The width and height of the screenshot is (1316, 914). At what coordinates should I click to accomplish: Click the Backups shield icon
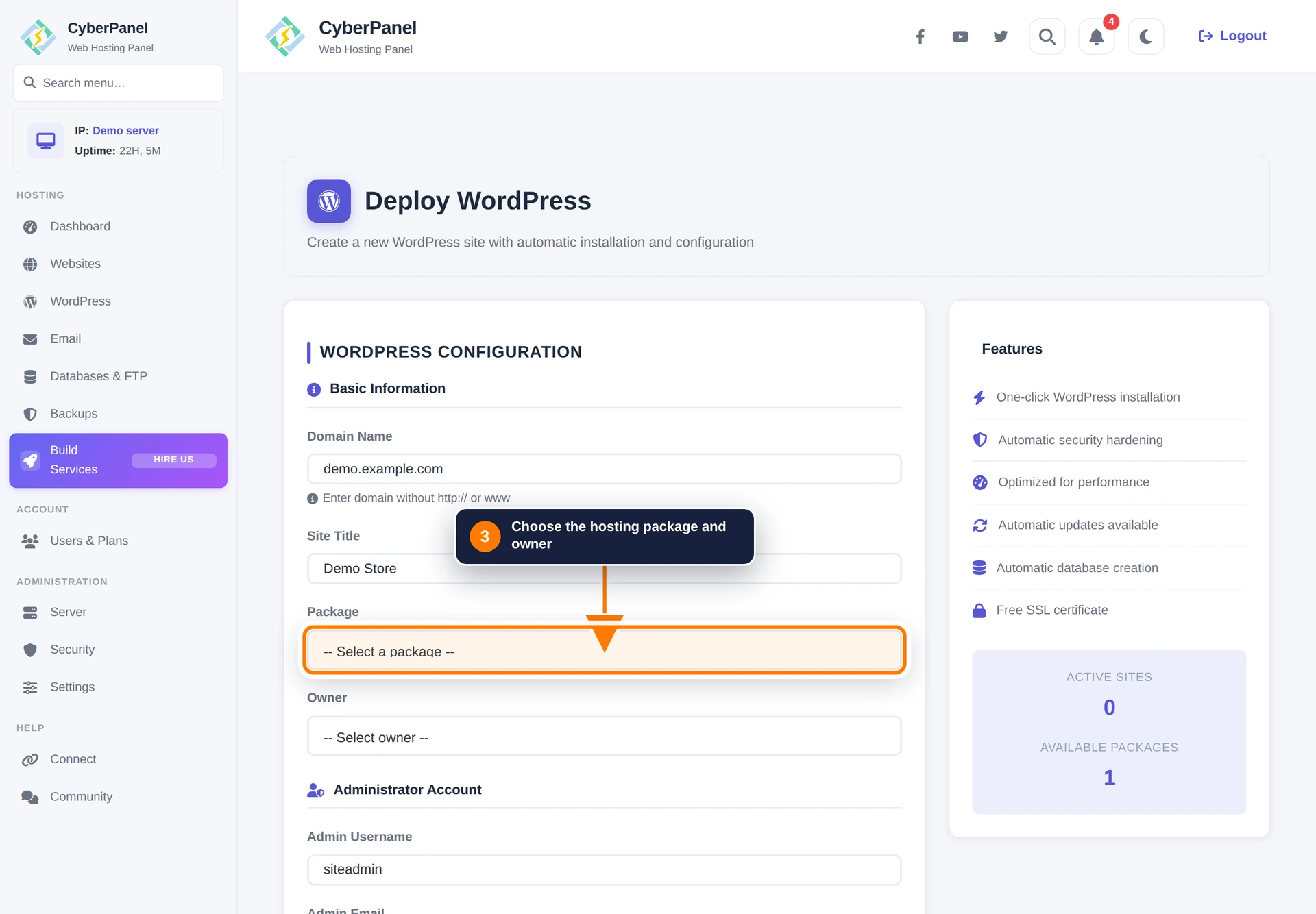30,415
